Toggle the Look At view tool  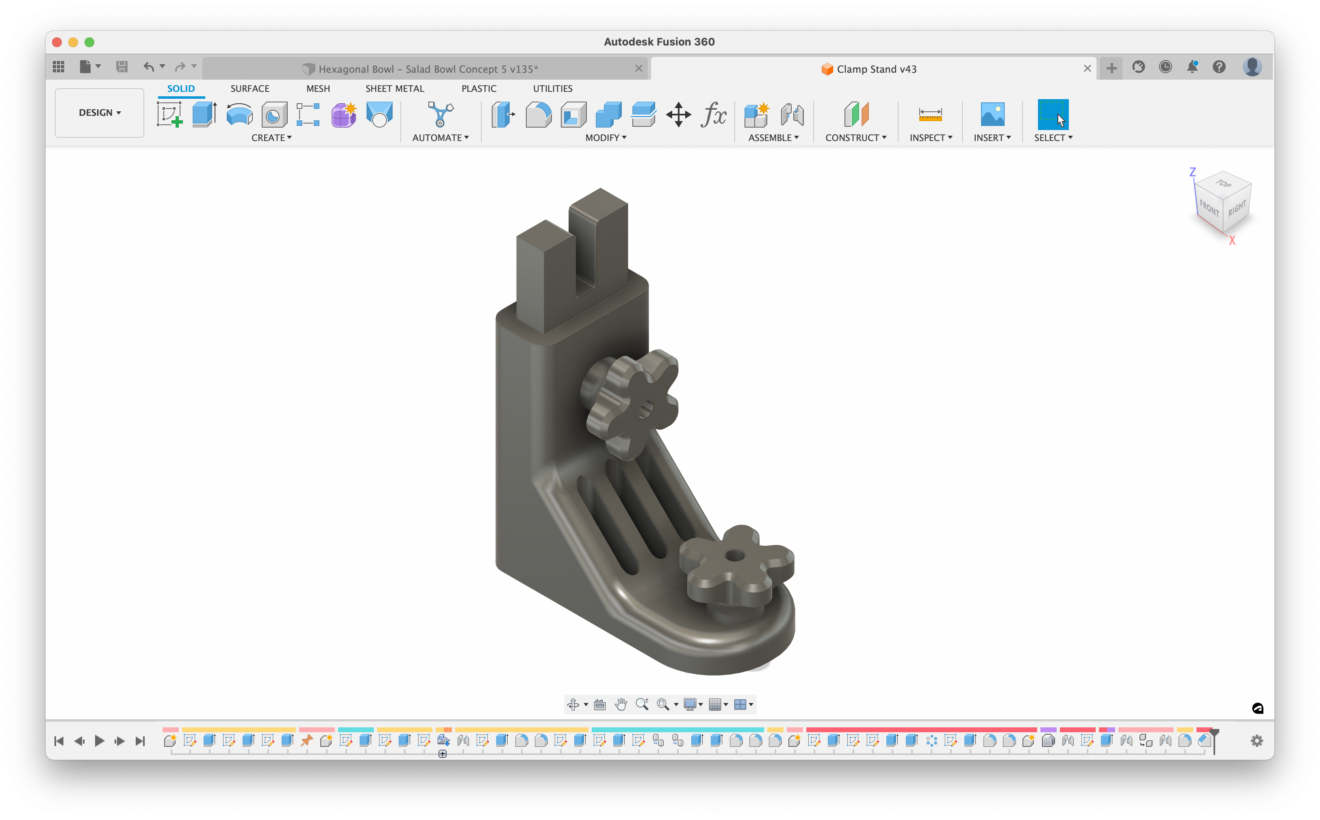click(x=600, y=703)
